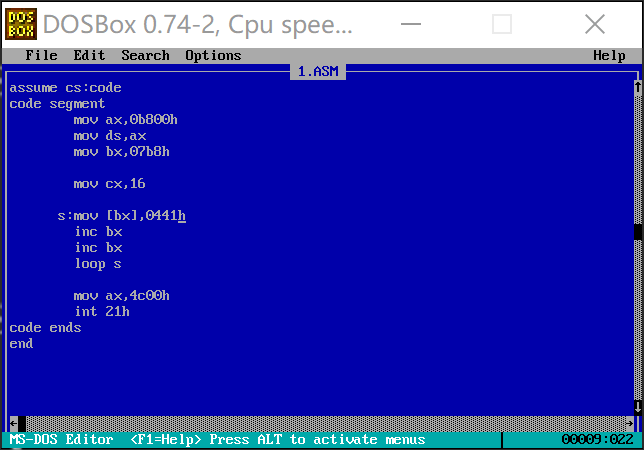The image size is (644, 450).
Task: Close the DOSBox window
Action: tap(595, 24)
